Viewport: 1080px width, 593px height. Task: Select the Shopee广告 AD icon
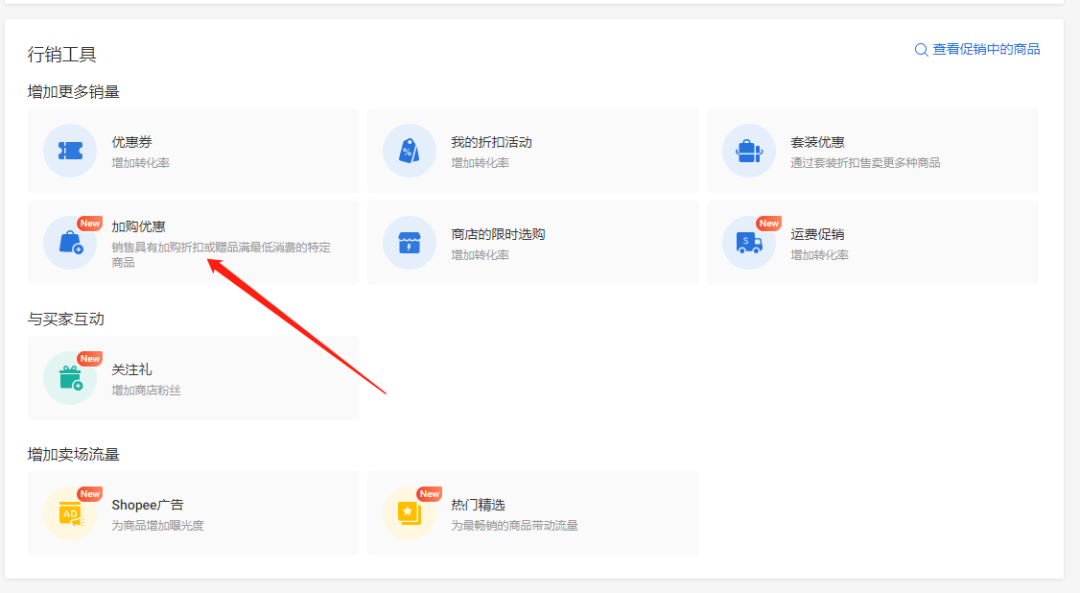pyautogui.click(x=69, y=513)
